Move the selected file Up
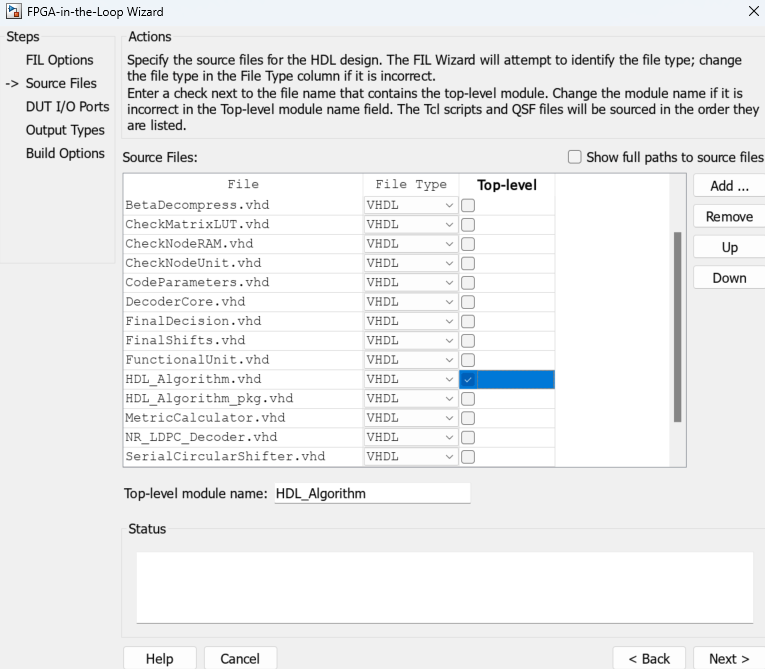The height and width of the screenshot is (669, 765). coord(729,247)
